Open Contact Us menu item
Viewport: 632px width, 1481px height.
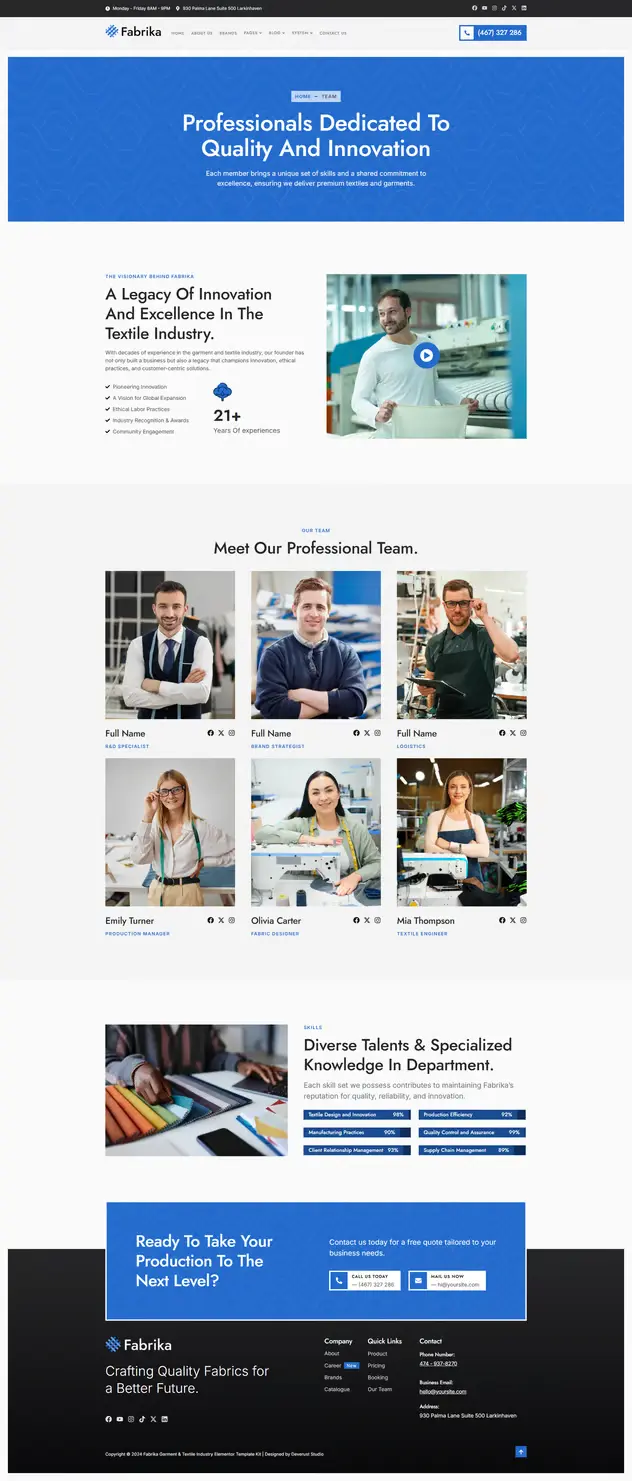[333, 33]
